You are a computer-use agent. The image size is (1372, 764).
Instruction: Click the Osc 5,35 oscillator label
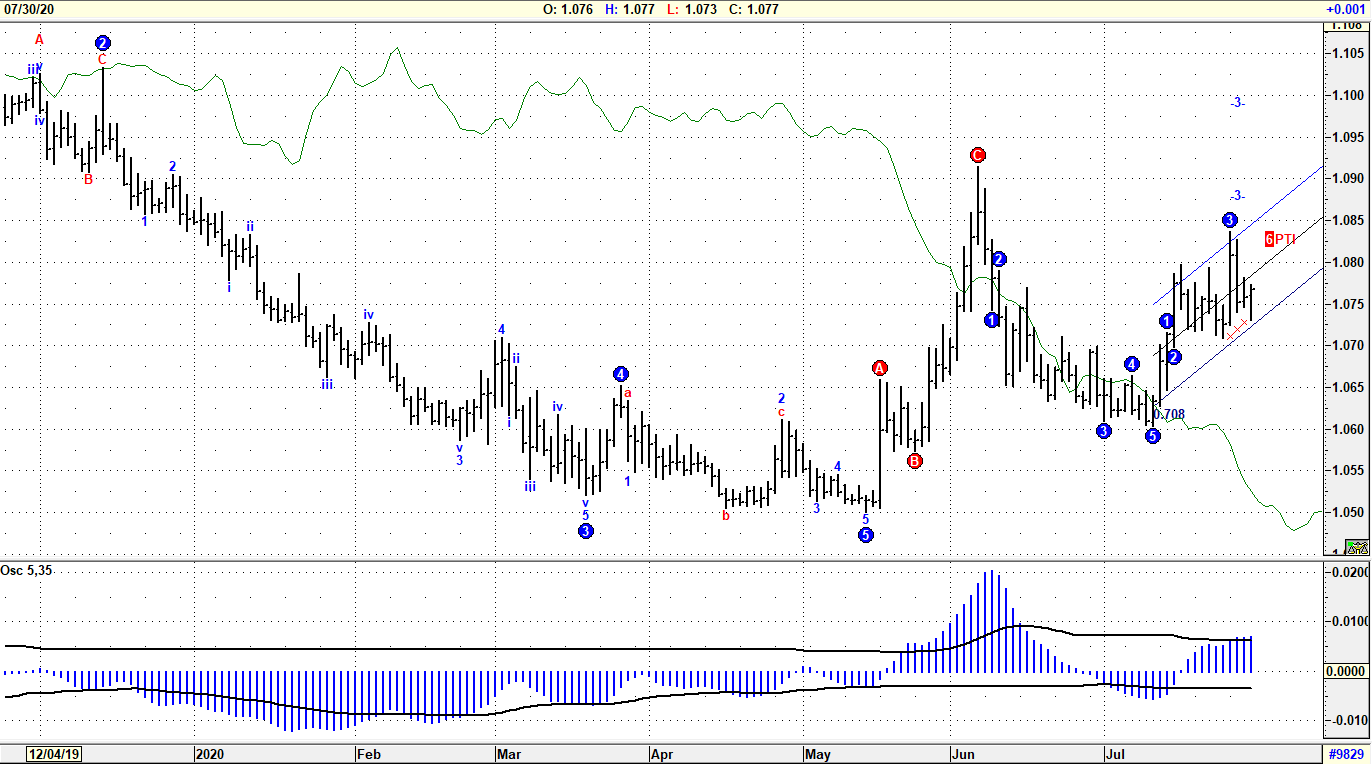(x=25, y=571)
